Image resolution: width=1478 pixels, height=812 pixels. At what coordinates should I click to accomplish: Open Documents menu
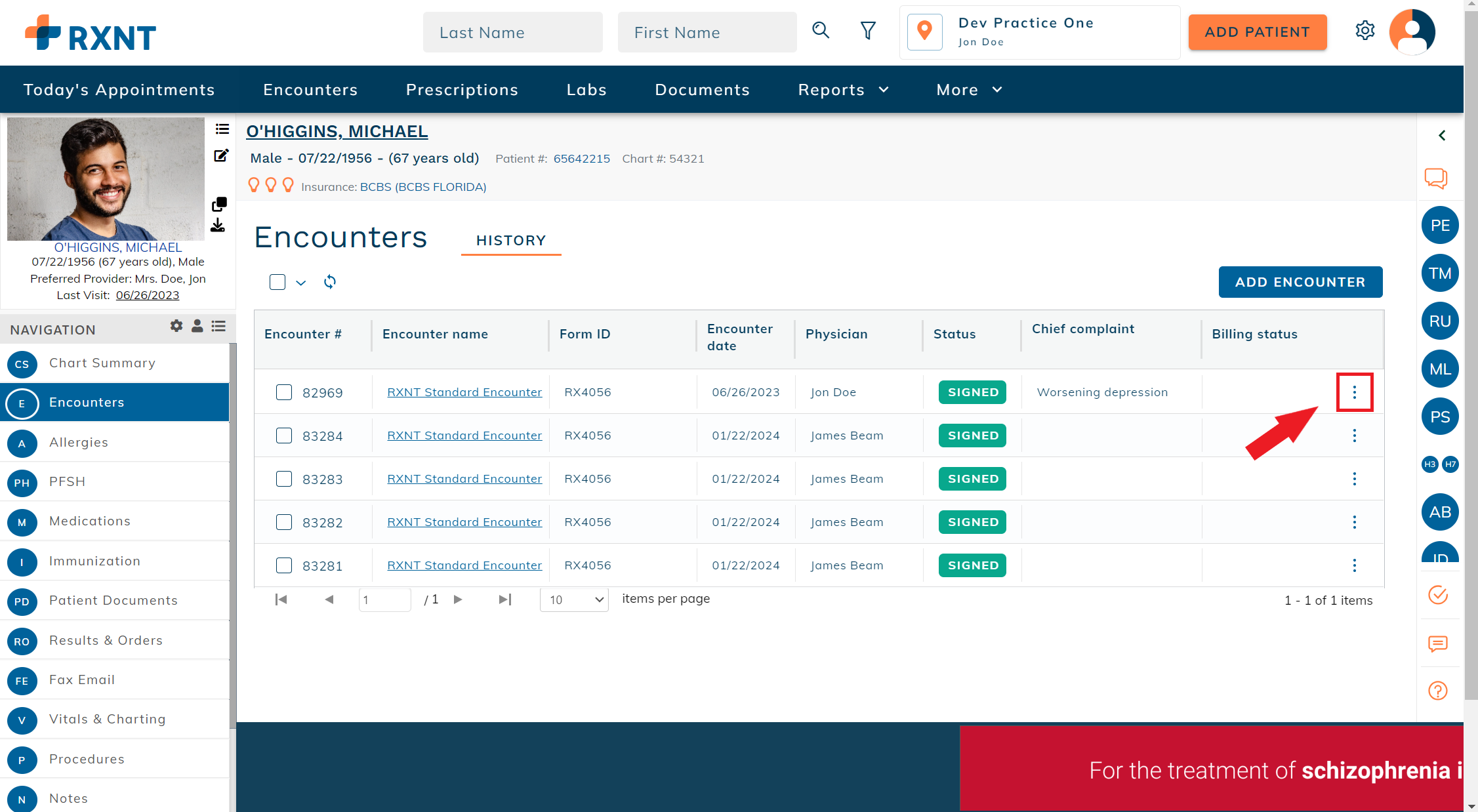pyautogui.click(x=702, y=90)
